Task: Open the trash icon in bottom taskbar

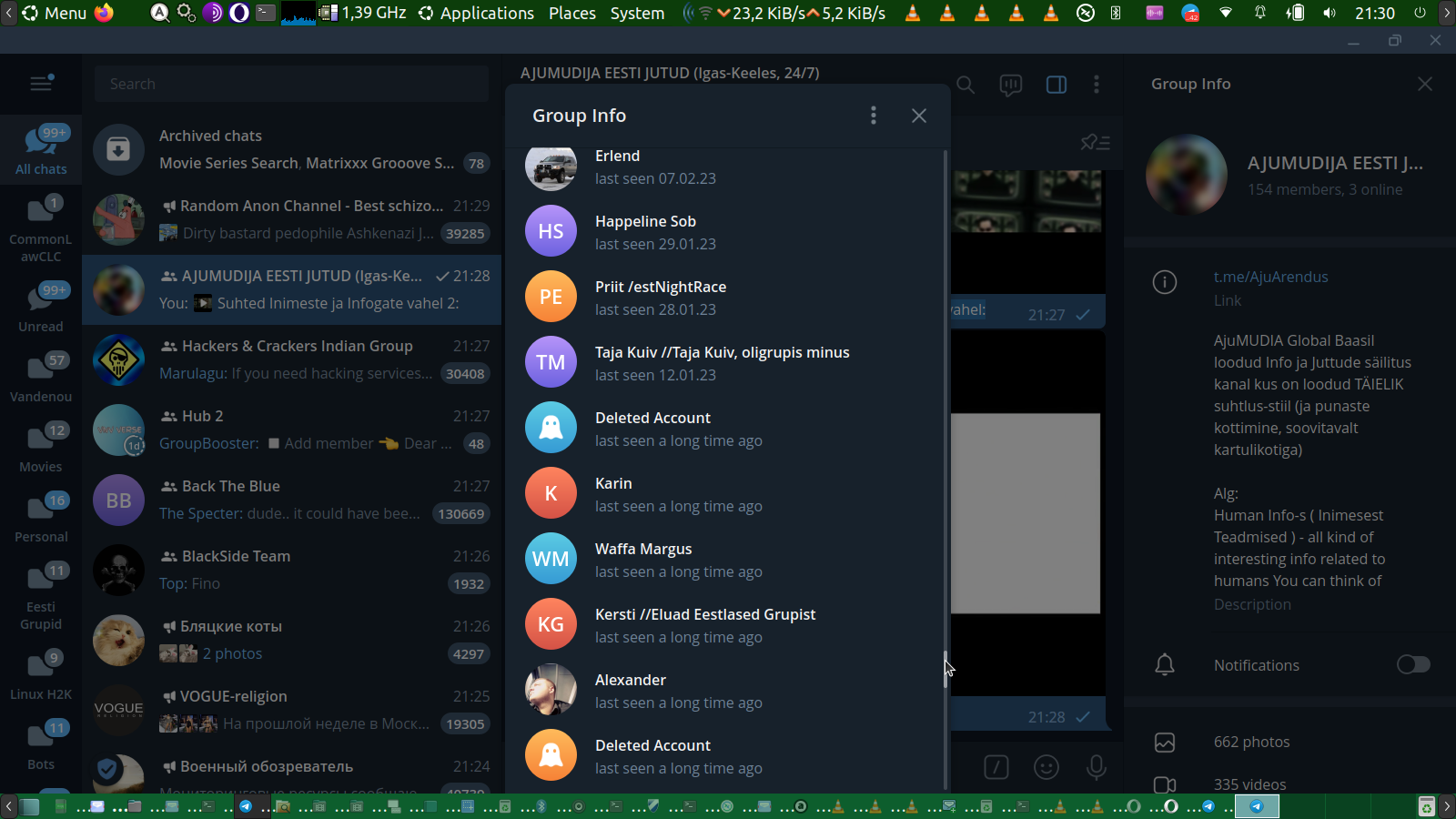Action: (1427, 806)
